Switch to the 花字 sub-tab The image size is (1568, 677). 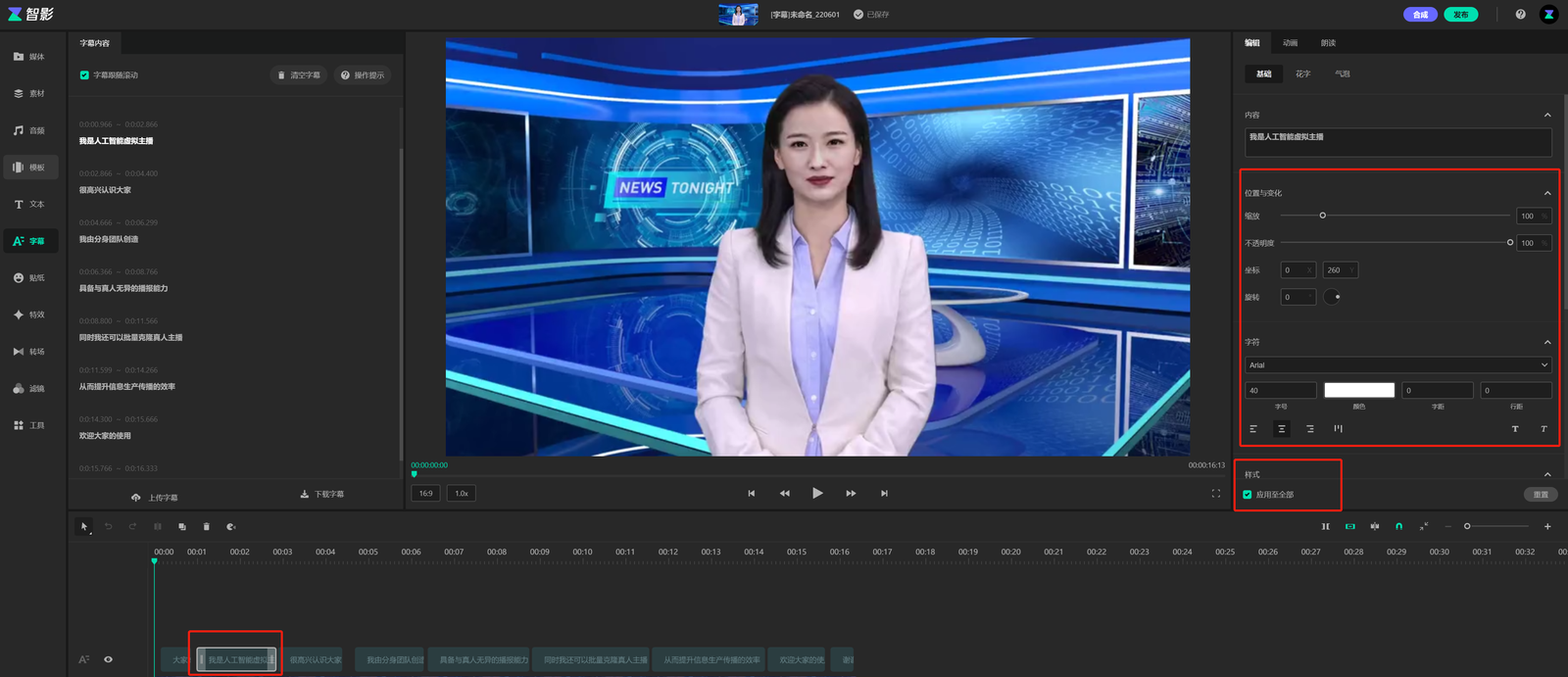pyautogui.click(x=1302, y=74)
